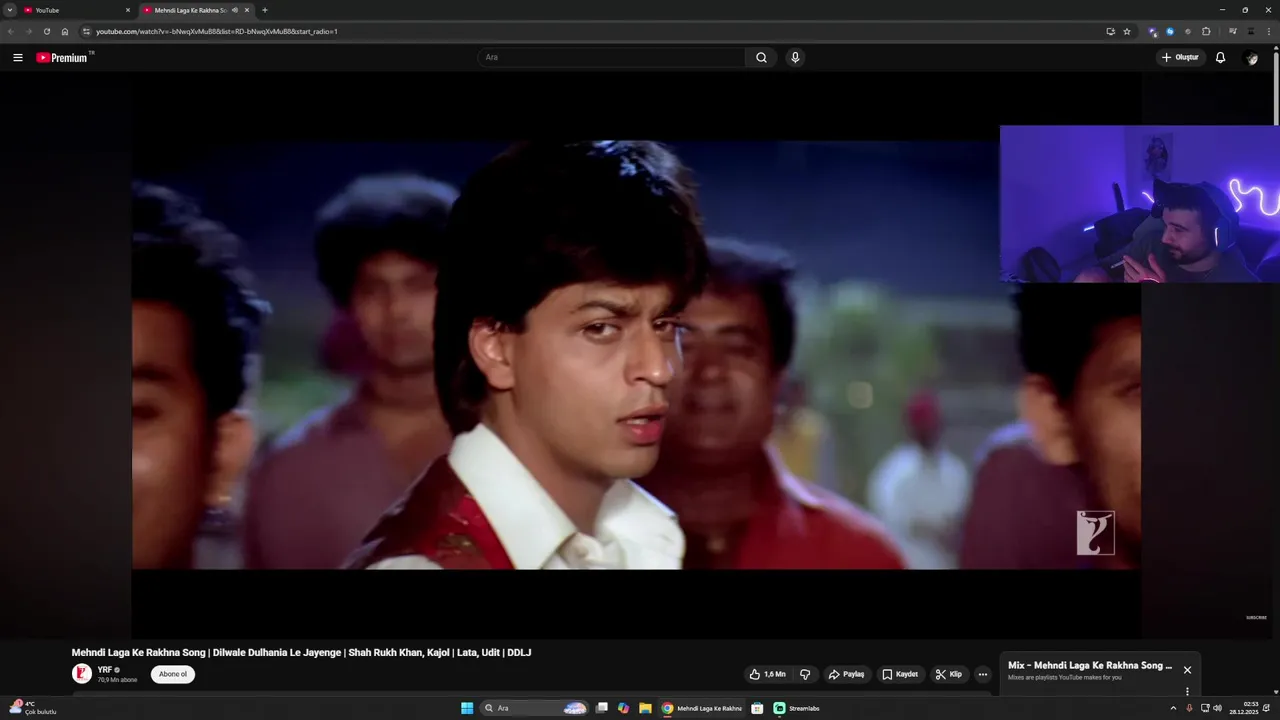Go back in browser history
This screenshot has height=720, width=1280.
pos(11,31)
